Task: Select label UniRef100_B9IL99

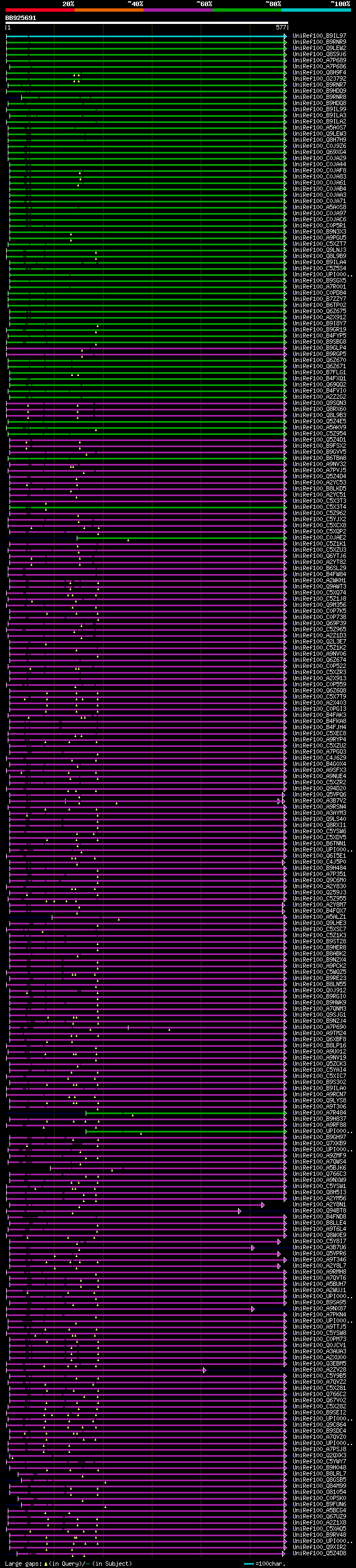Action: click(x=319, y=109)
